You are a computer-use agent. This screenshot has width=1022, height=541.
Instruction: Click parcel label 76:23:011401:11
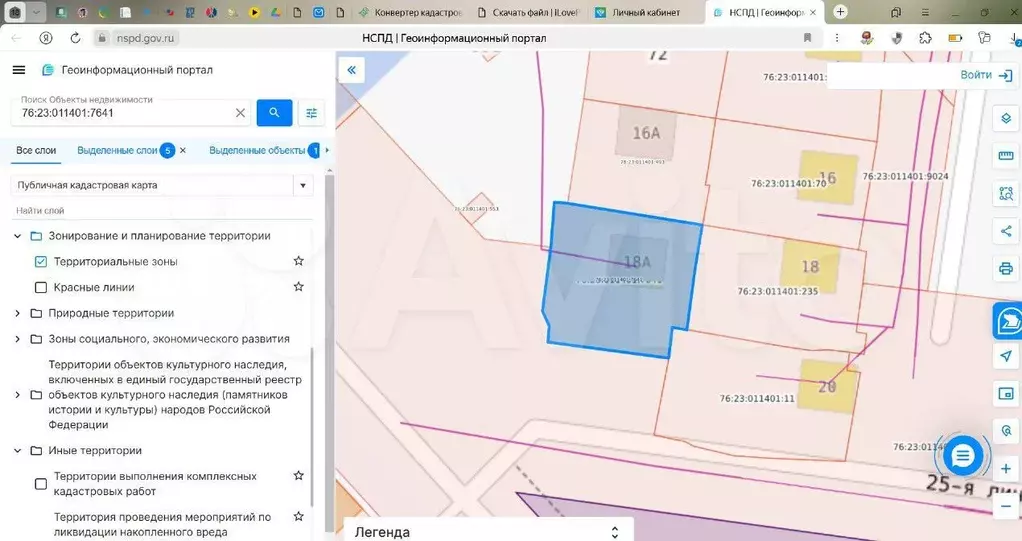coord(757,398)
